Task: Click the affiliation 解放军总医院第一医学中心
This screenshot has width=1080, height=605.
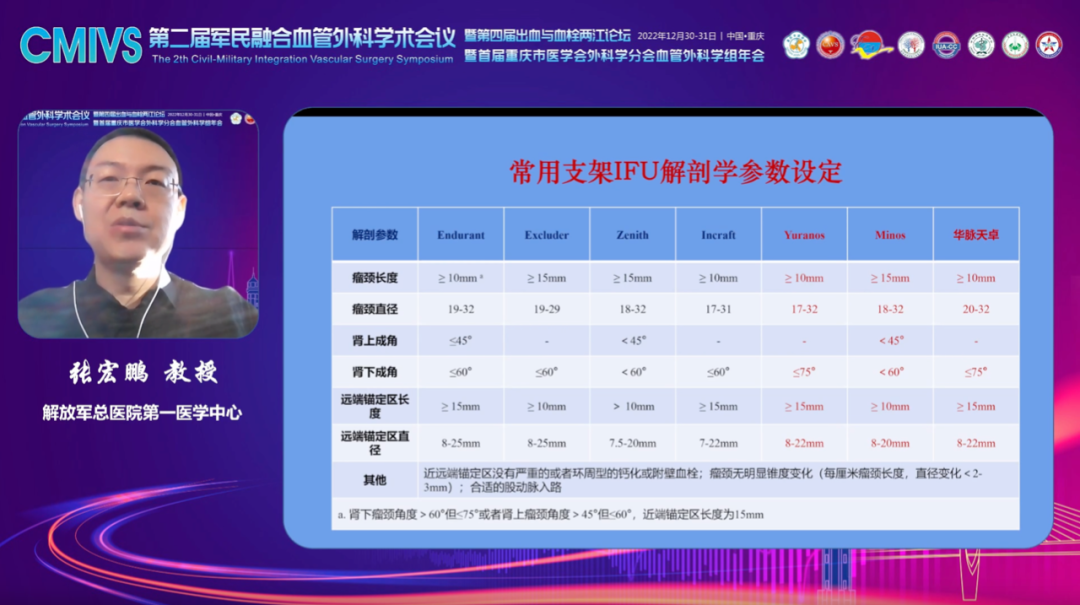Action: pos(142,413)
